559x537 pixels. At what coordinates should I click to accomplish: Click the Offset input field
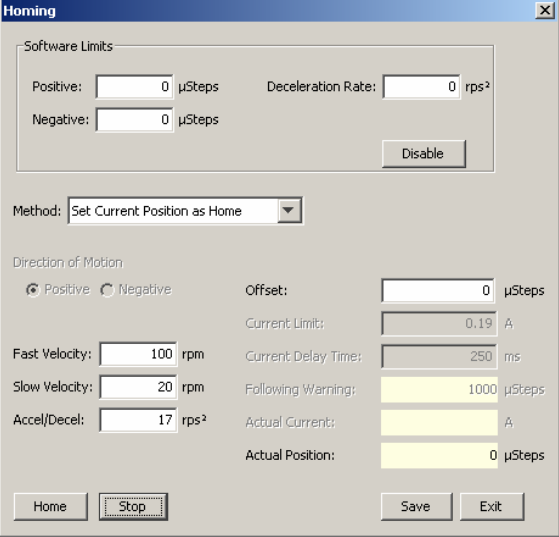point(438,291)
